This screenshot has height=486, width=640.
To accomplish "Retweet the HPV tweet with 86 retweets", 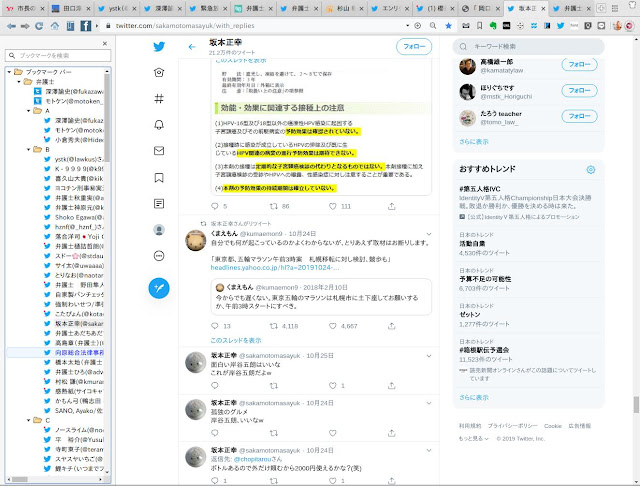I will point(274,206).
